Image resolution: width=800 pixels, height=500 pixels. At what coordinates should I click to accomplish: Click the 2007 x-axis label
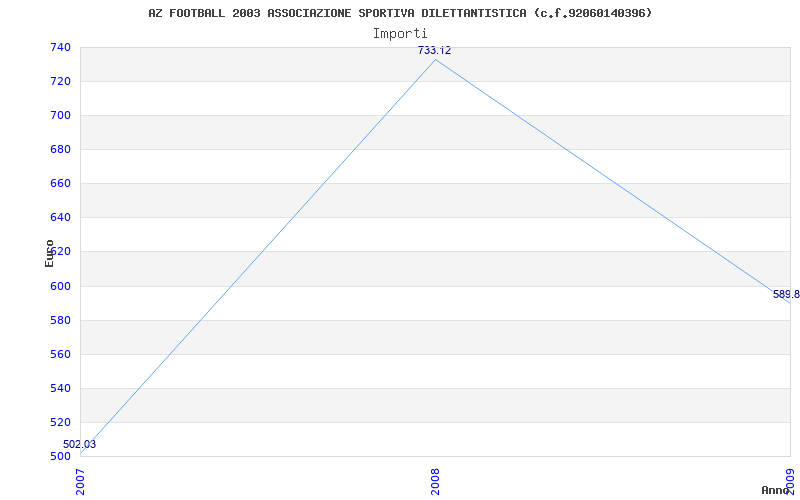click(81, 482)
